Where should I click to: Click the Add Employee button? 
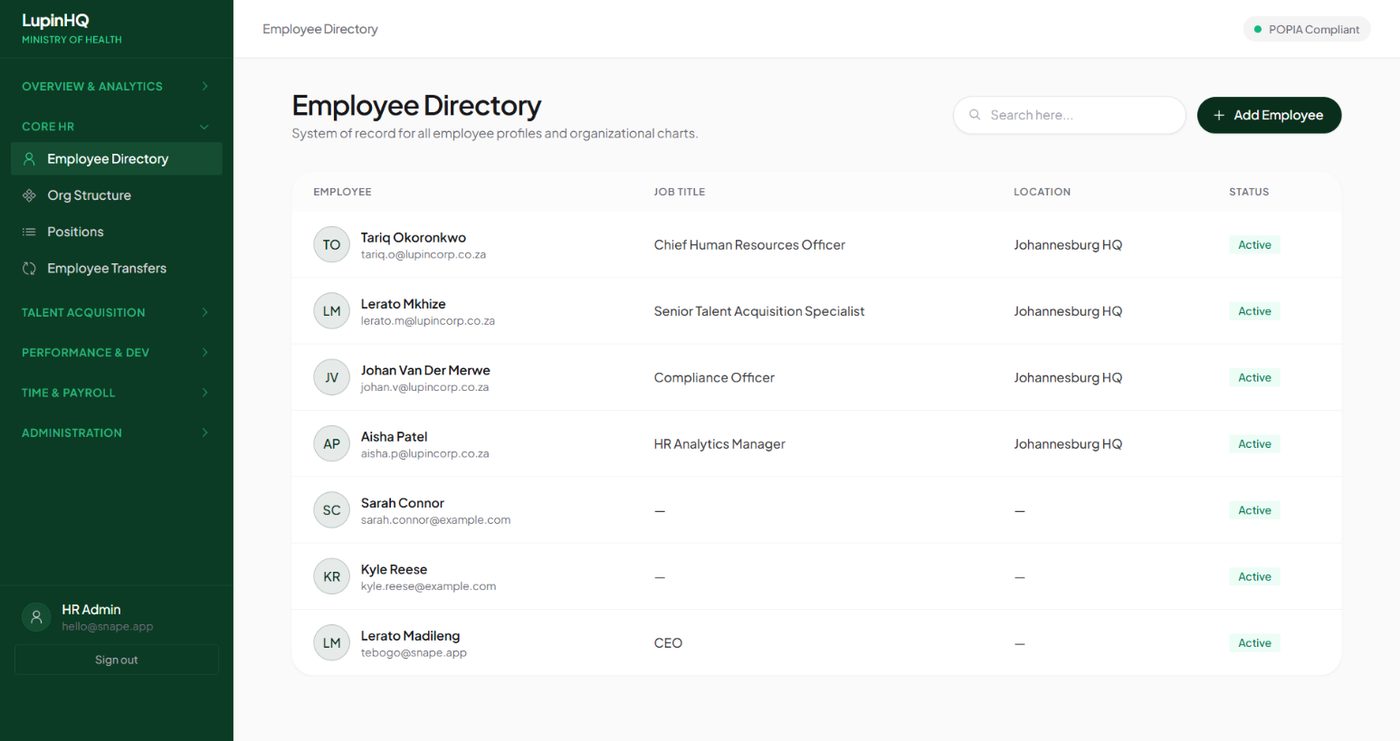coord(1269,115)
